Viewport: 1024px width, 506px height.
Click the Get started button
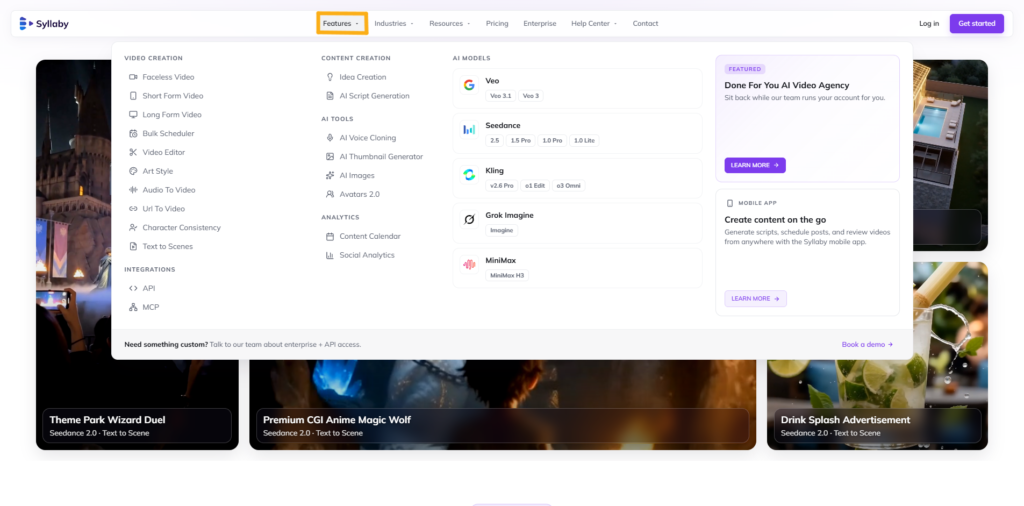tap(976, 24)
